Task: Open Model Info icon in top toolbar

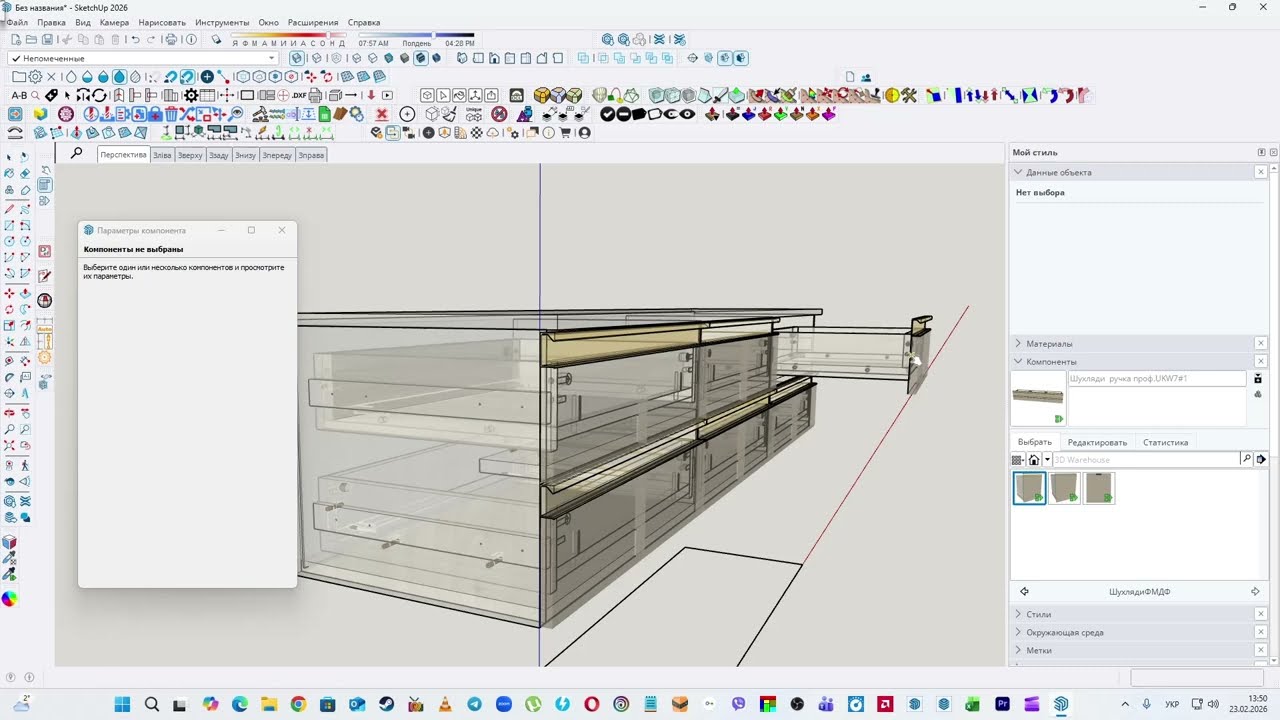Action: pos(191,39)
